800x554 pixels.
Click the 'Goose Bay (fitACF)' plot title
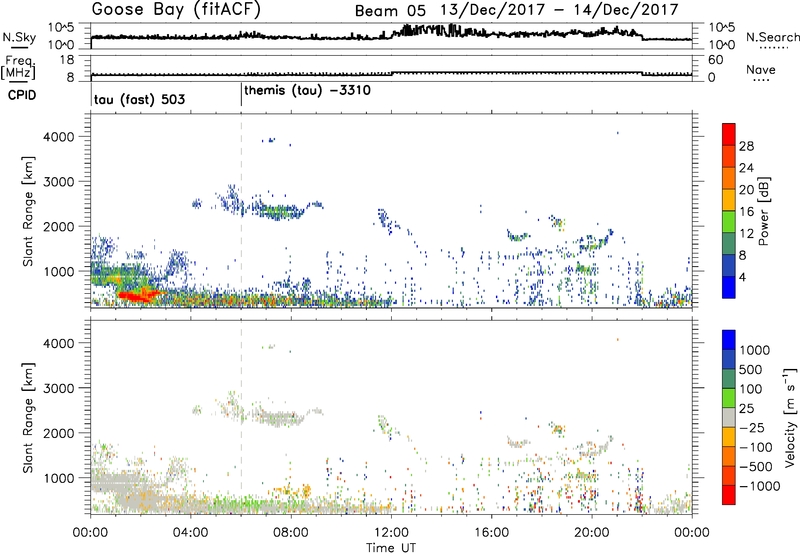tap(176, 10)
